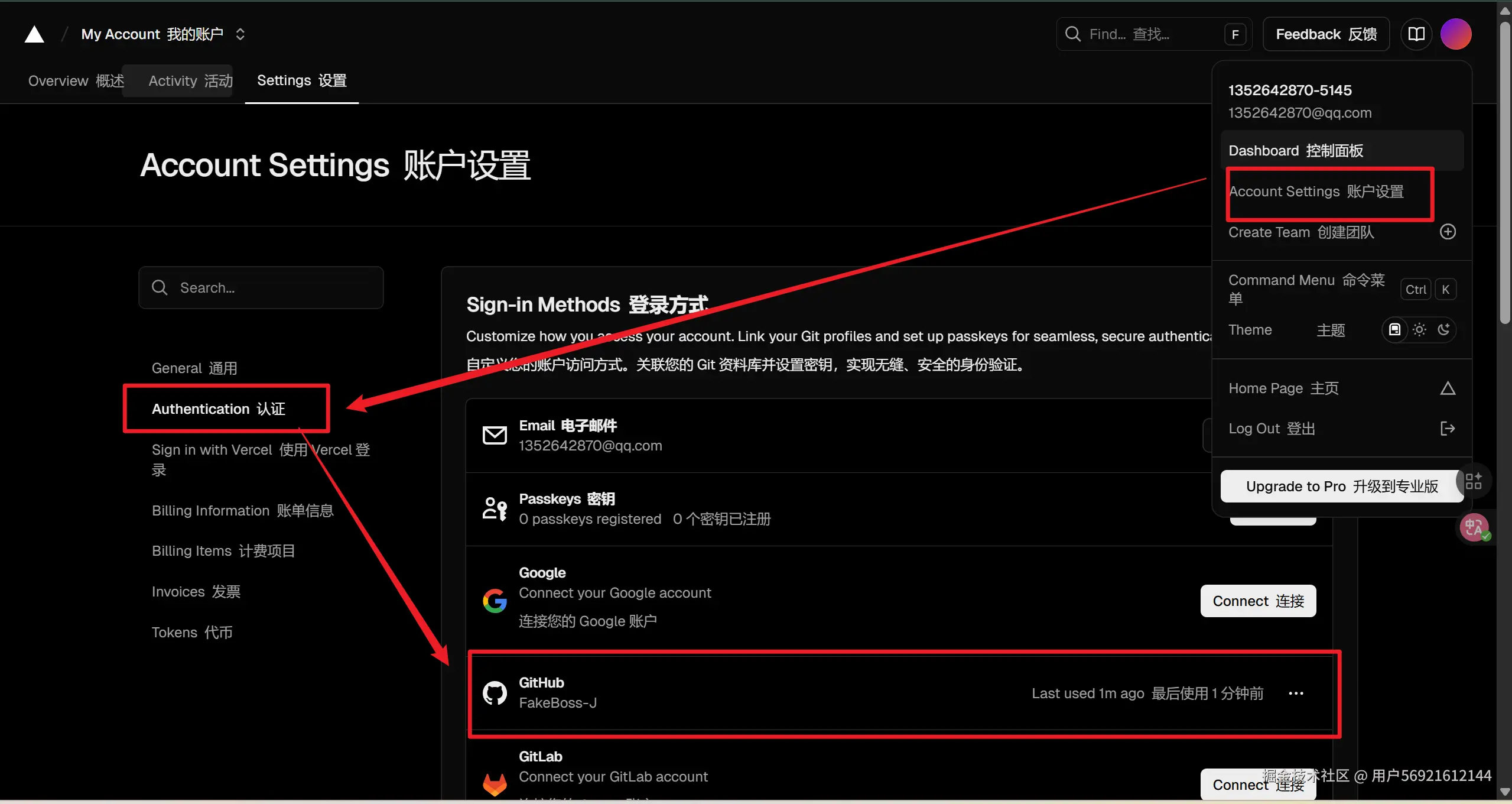Click Connect button for Google

[x=1257, y=601]
